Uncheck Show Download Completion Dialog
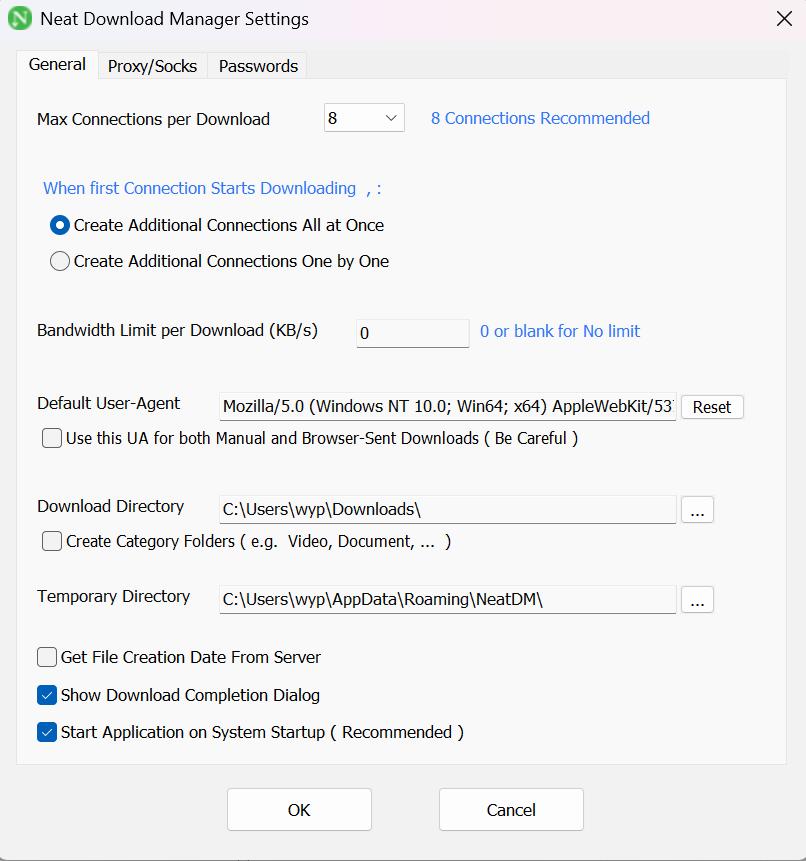Viewport: 806px width, 861px height. point(47,695)
